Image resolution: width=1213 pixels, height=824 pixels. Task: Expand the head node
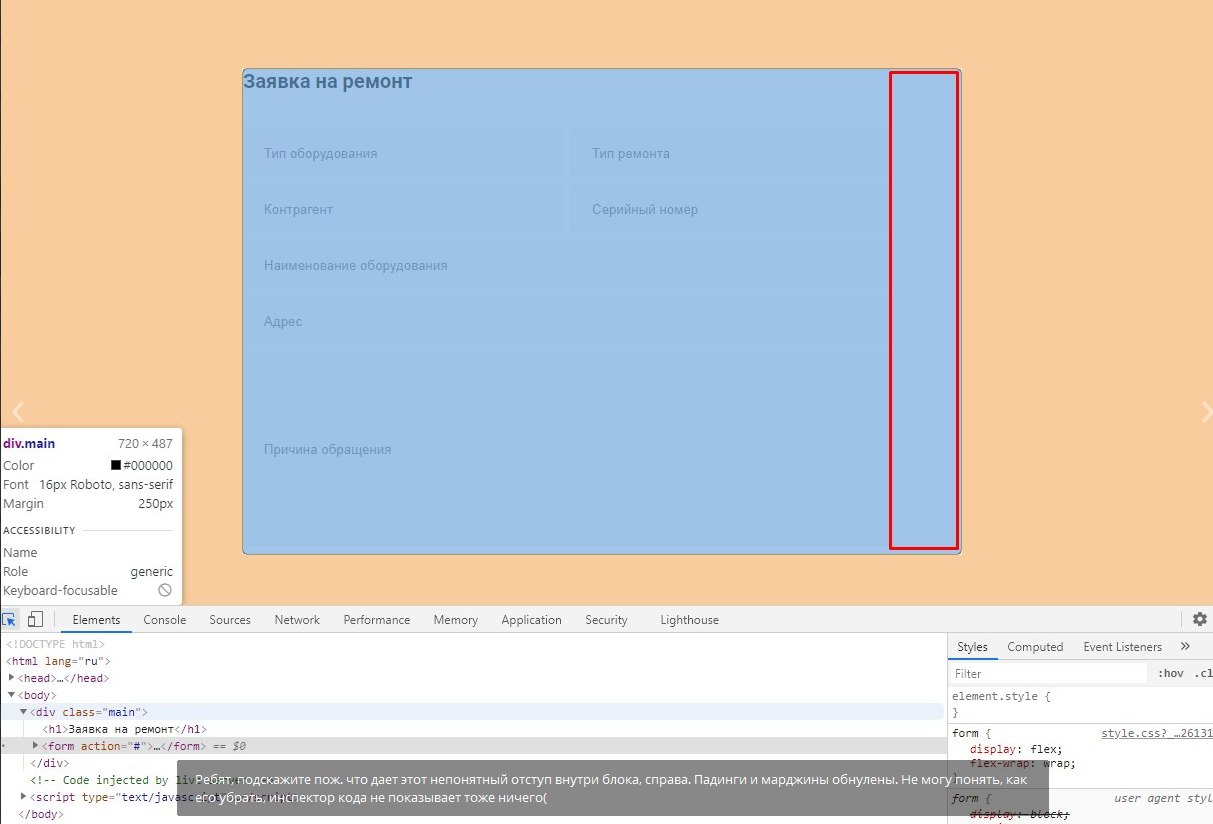(x=12, y=678)
